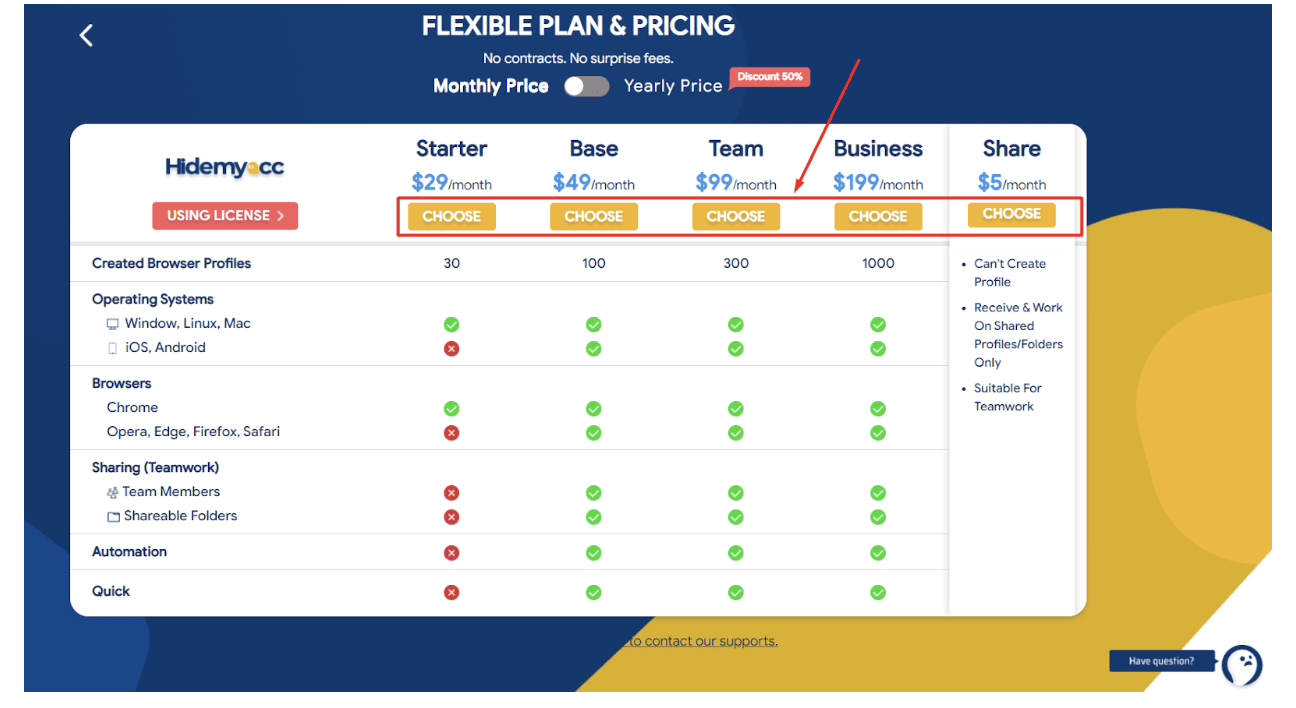Click the green check for Business Chrome
The height and width of the screenshot is (708, 1296).
pos(878,408)
